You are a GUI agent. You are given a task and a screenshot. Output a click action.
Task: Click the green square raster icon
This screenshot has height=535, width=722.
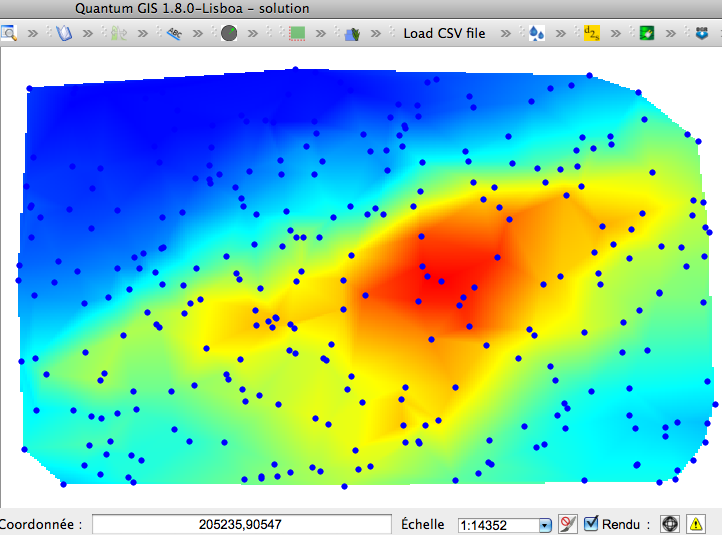[x=297, y=33]
